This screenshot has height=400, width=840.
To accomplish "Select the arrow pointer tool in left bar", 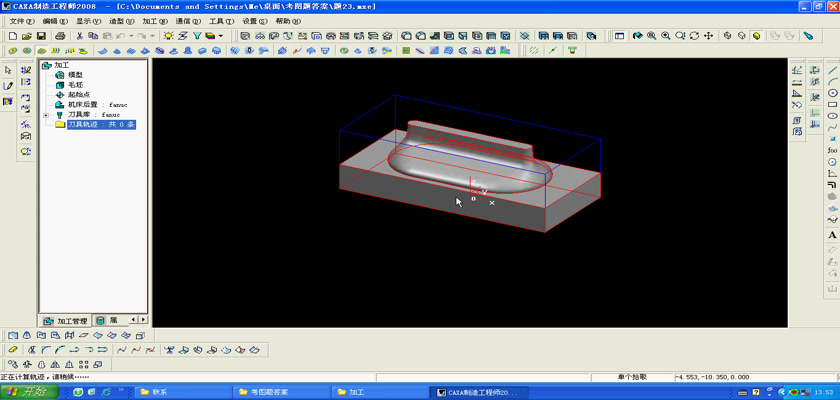I will click(x=8, y=70).
